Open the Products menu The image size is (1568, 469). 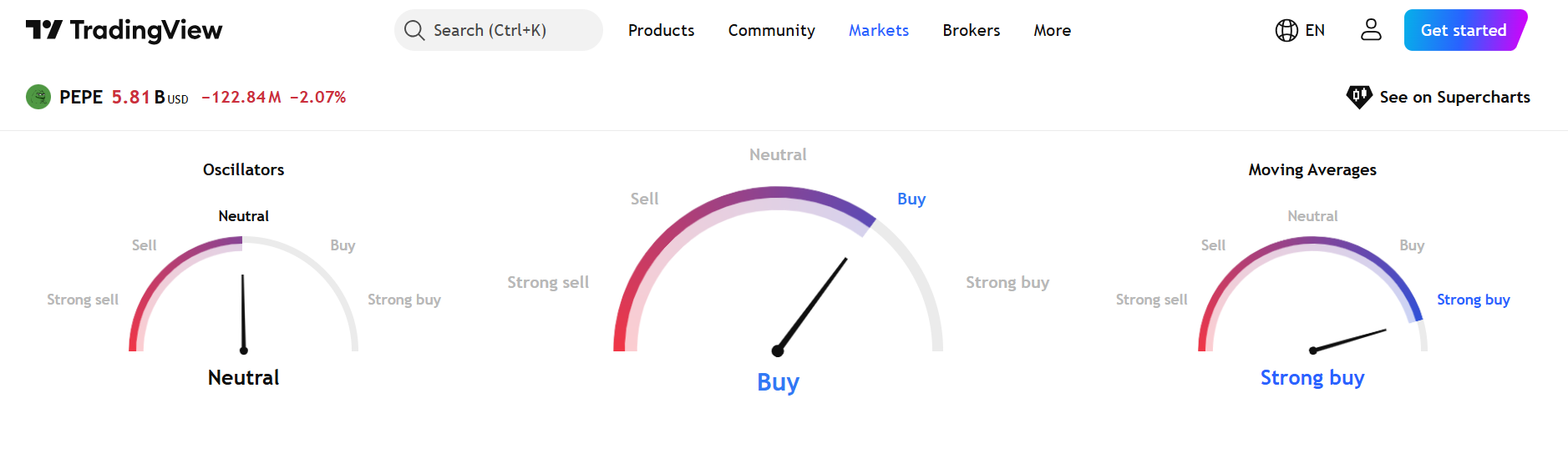click(661, 30)
